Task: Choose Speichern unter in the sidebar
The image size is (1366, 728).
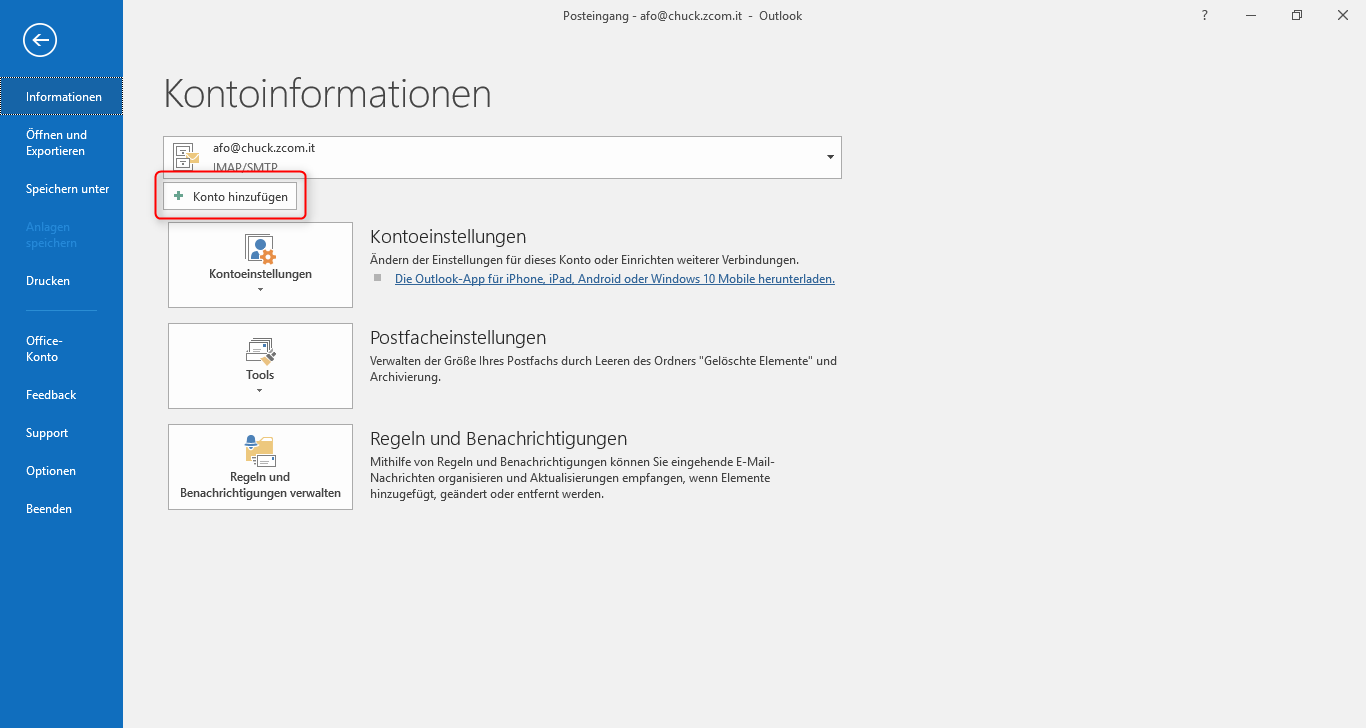Action: 67,189
